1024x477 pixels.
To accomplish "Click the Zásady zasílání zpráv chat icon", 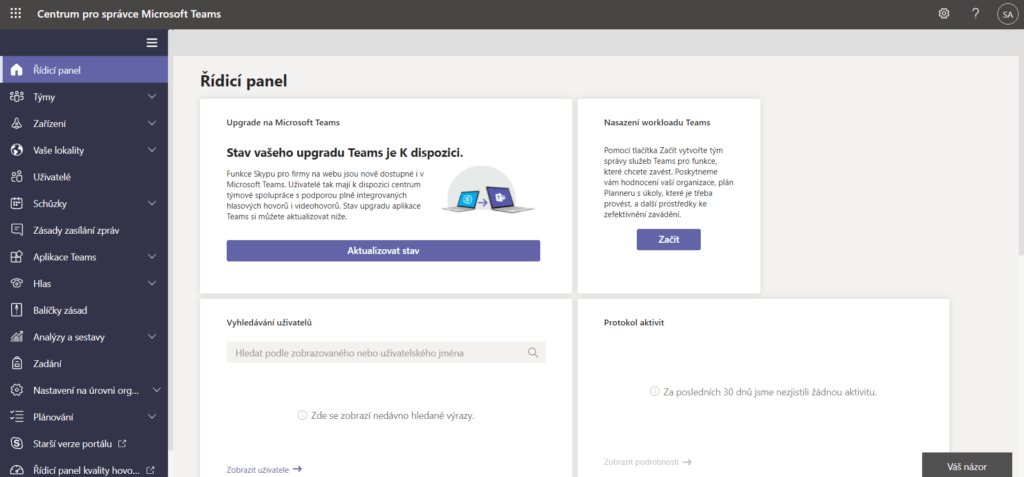I will tap(17, 230).
